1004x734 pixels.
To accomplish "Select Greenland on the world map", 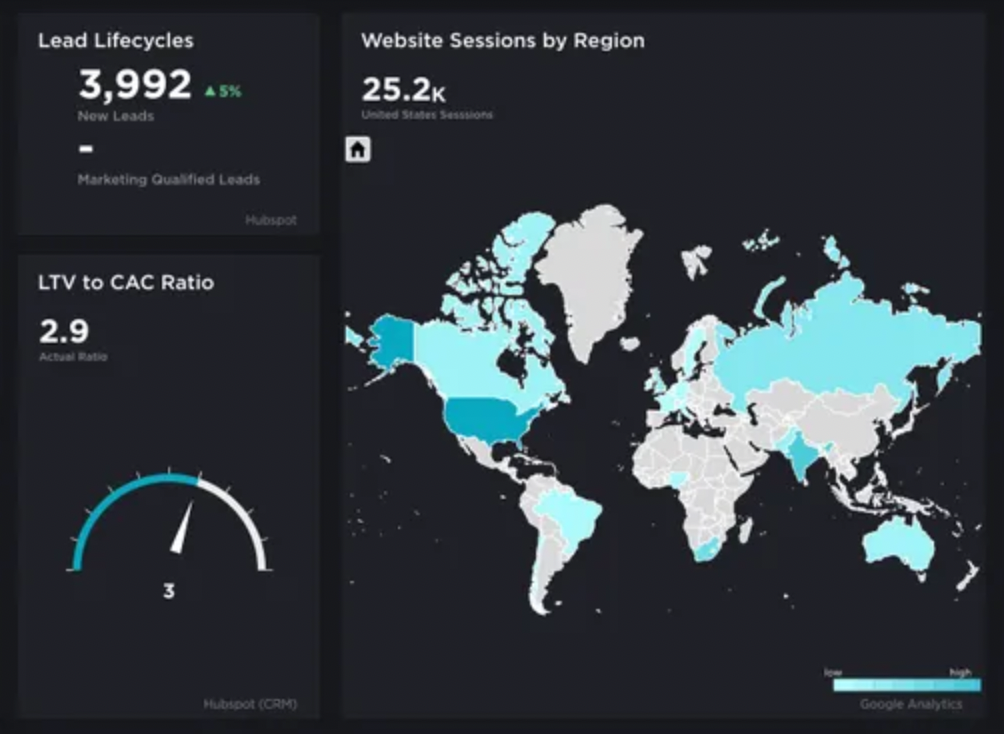I will [x=590, y=270].
